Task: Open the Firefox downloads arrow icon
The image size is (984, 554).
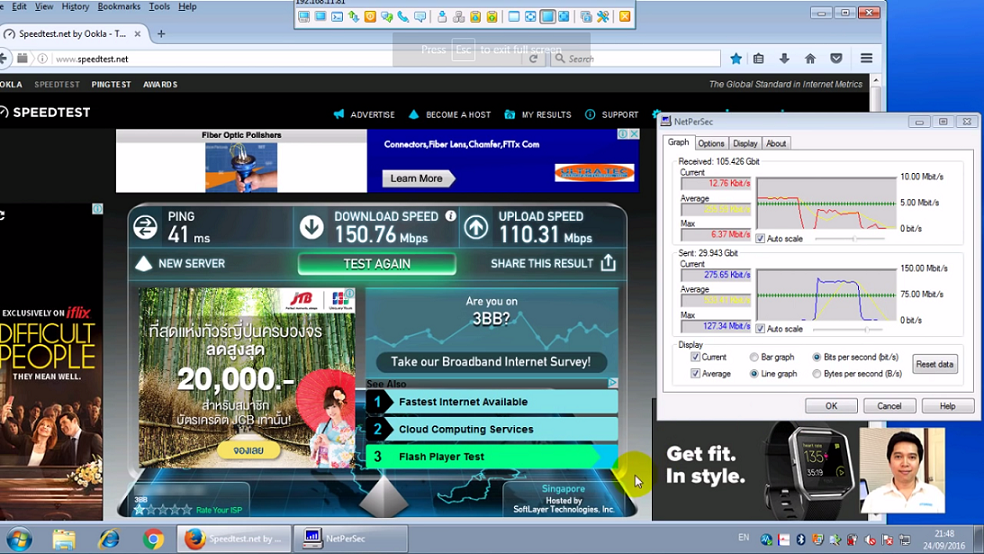Action: [x=784, y=59]
